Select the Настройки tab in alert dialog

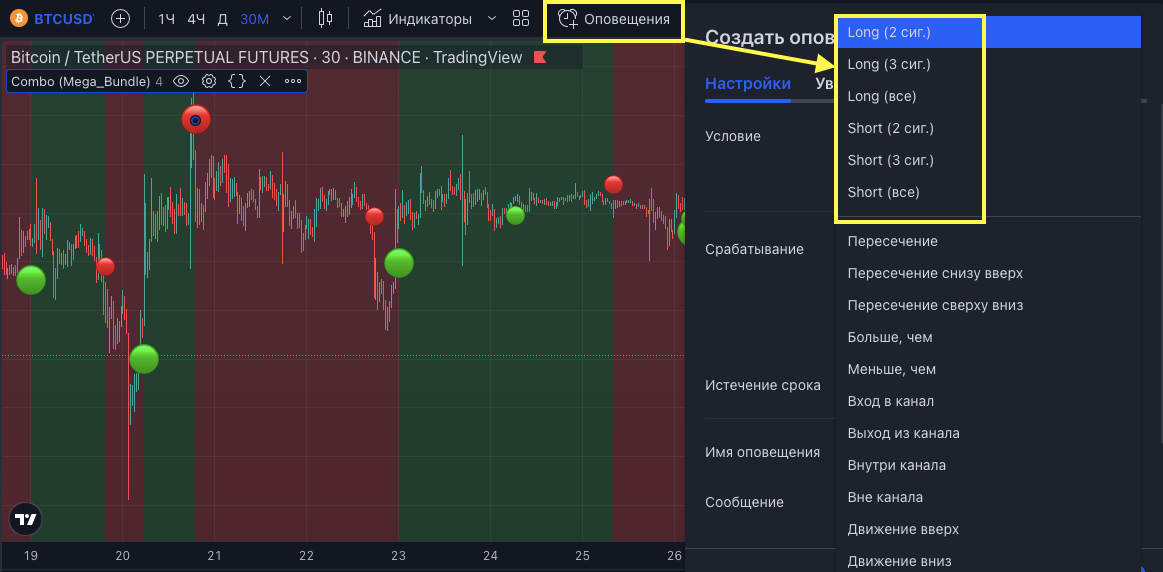tap(748, 84)
